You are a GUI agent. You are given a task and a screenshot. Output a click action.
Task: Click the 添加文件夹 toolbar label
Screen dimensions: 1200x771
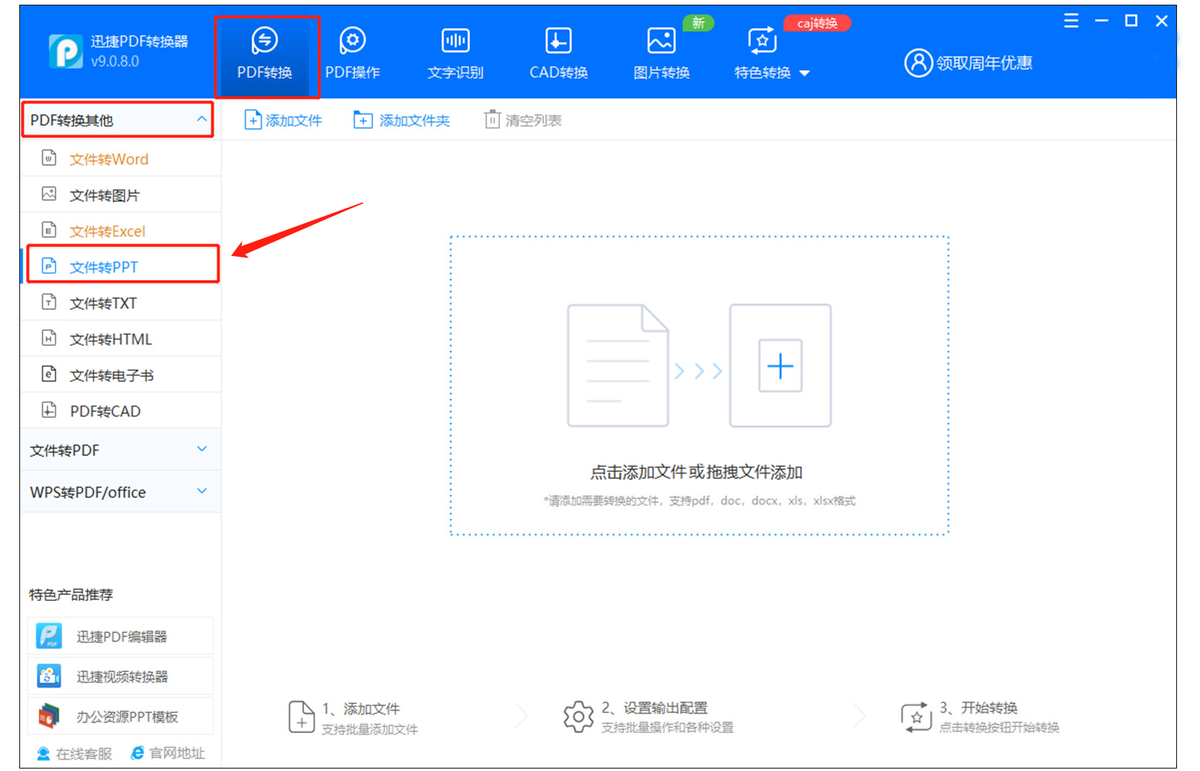(x=415, y=121)
